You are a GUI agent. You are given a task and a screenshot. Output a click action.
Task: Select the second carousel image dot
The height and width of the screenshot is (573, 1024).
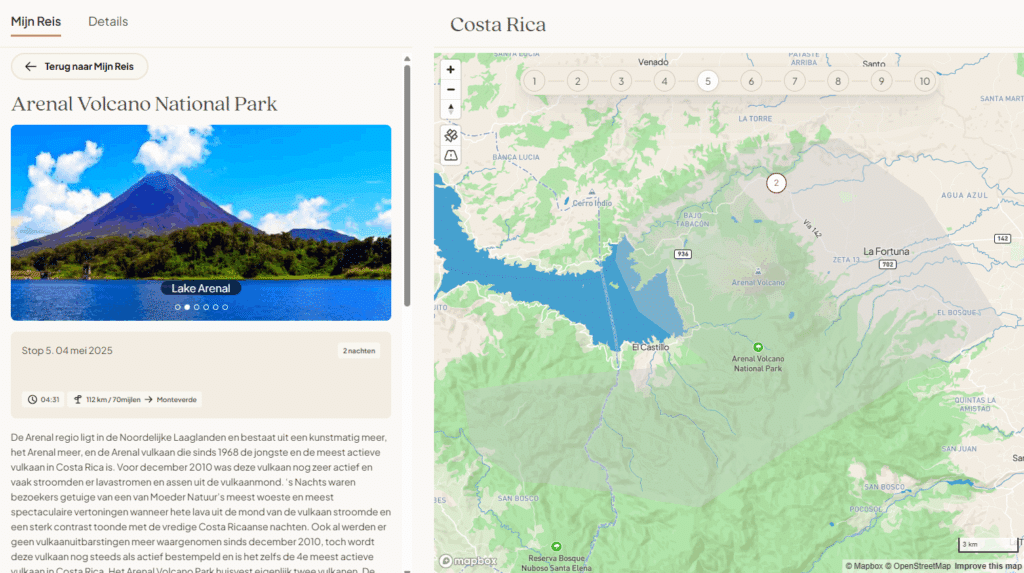(x=187, y=307)
